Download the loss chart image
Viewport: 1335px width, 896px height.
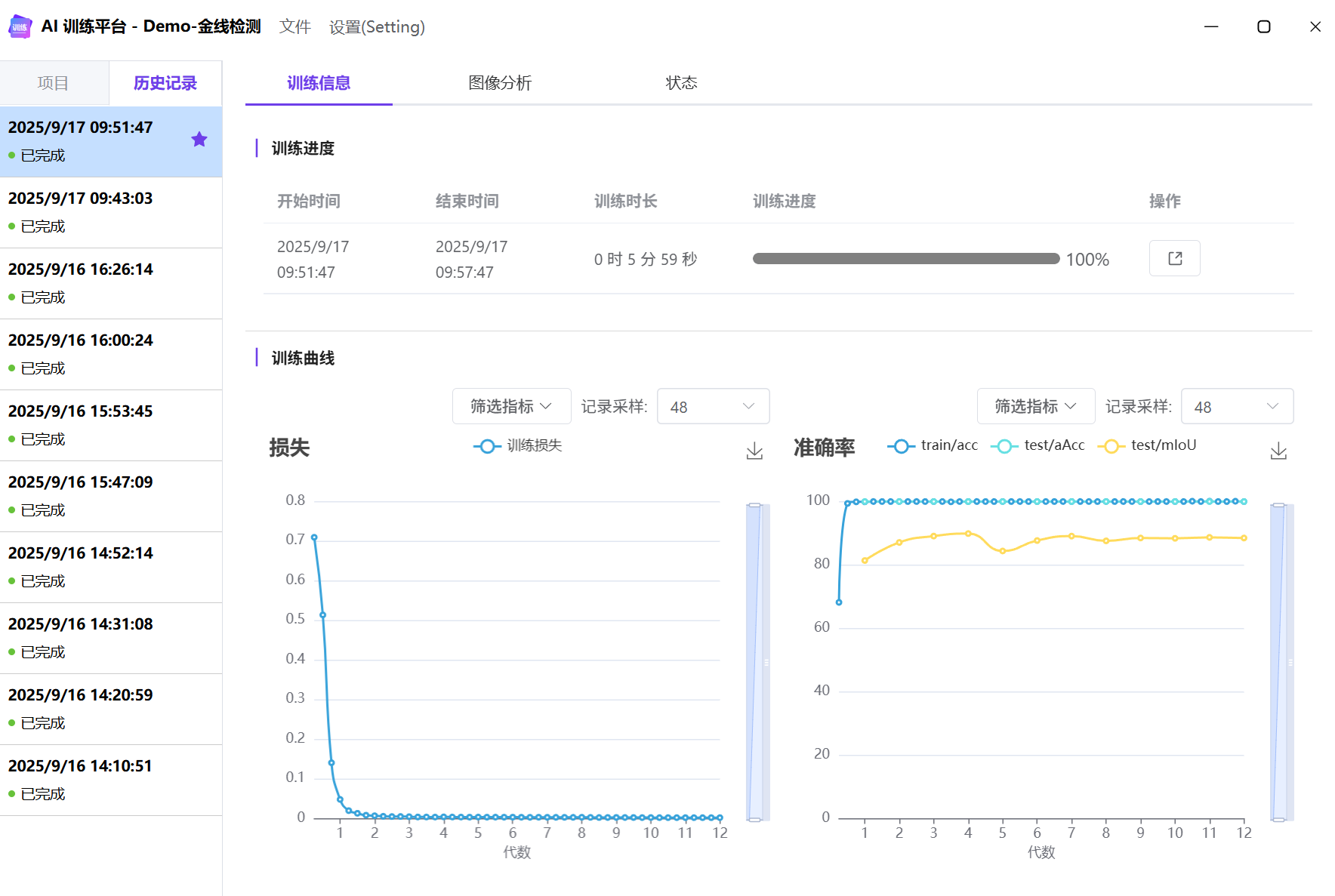tap(754, 451)
